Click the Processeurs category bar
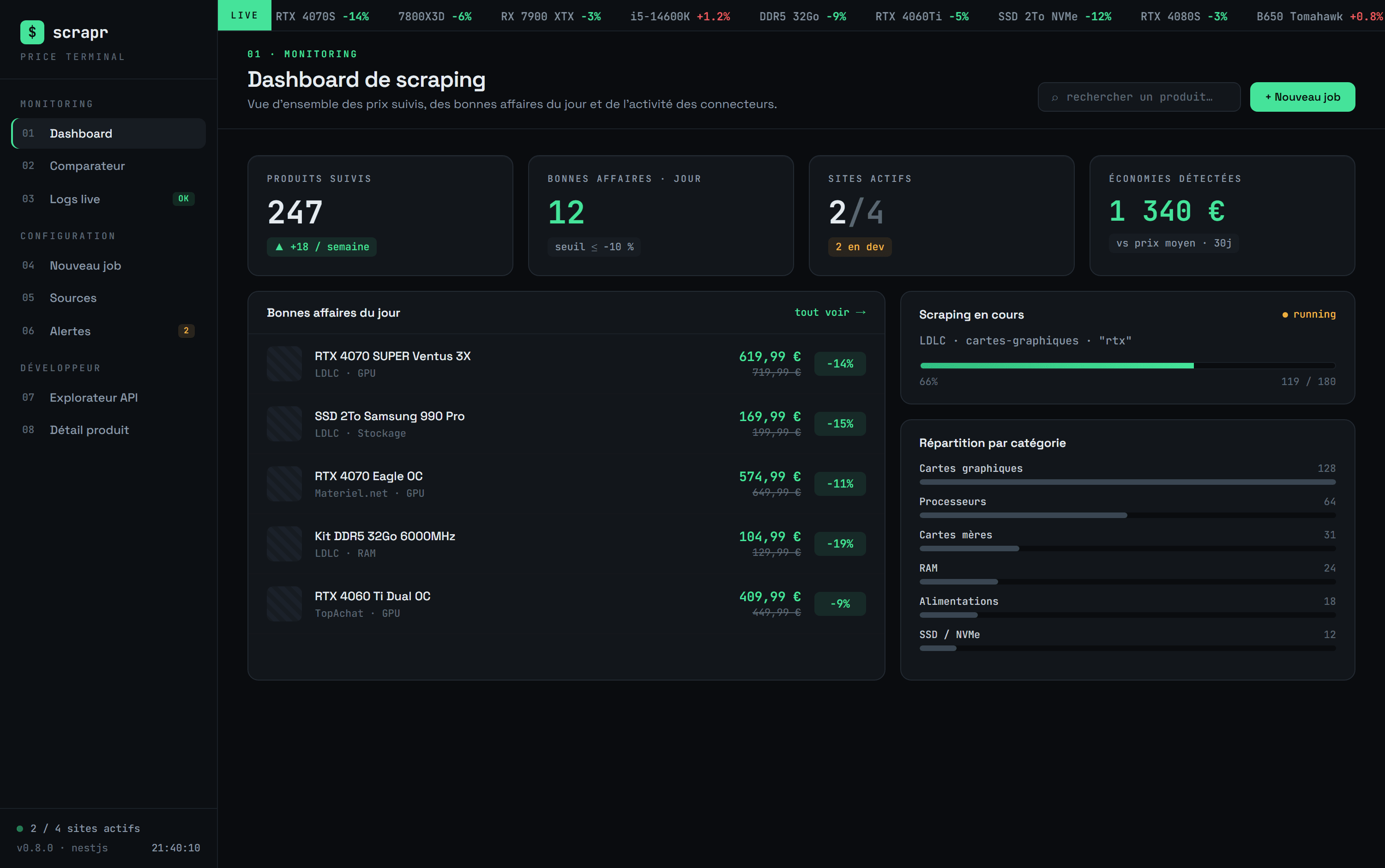The height and width of the screenshot is (868, 1385). click(1127, 516)
